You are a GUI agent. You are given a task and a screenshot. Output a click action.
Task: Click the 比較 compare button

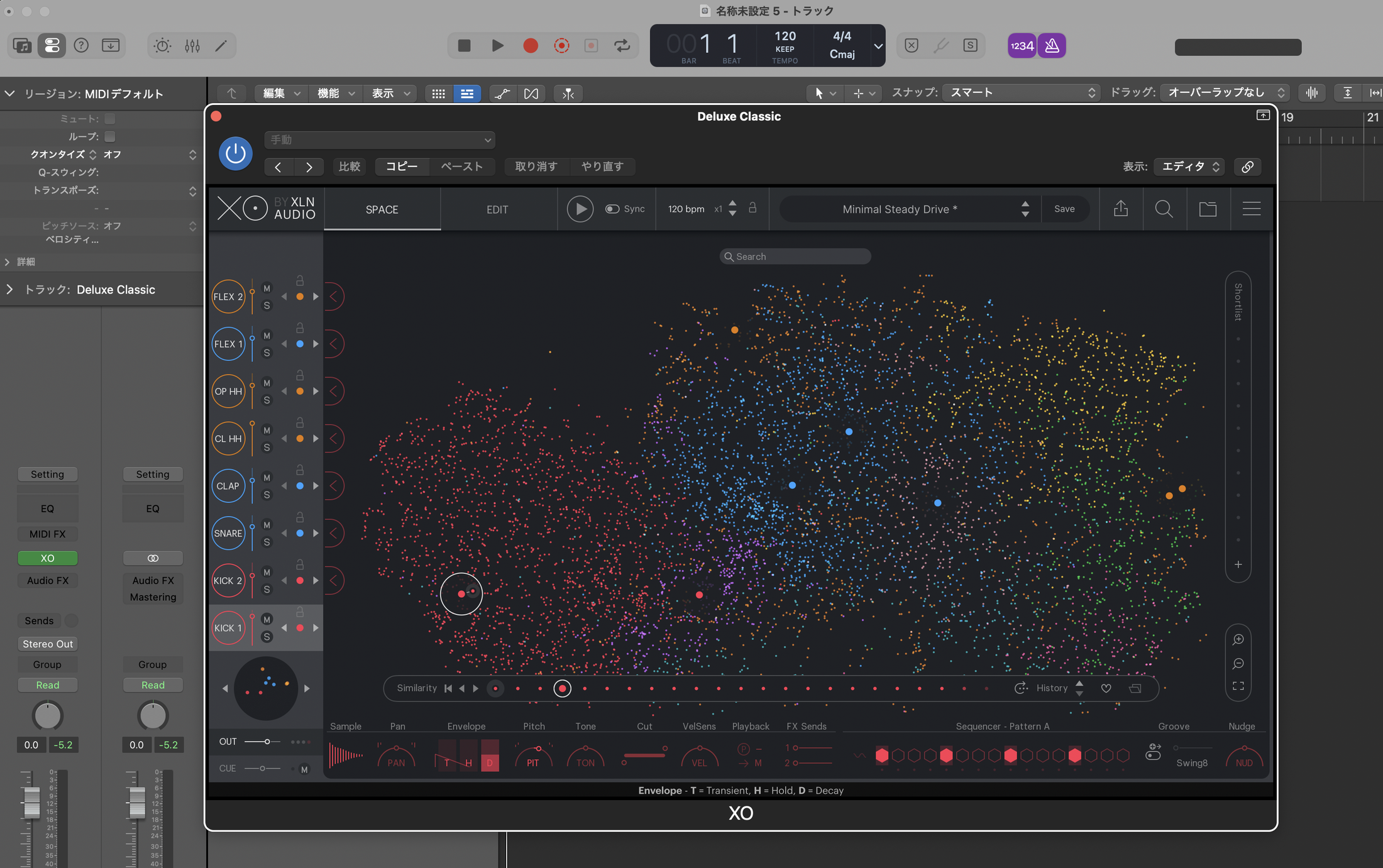(x=350, y=167)
